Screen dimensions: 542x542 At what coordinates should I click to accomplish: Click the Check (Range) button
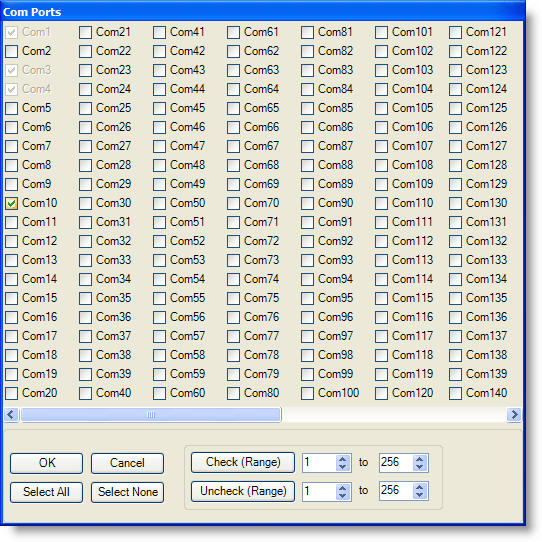tap(243, 462)
